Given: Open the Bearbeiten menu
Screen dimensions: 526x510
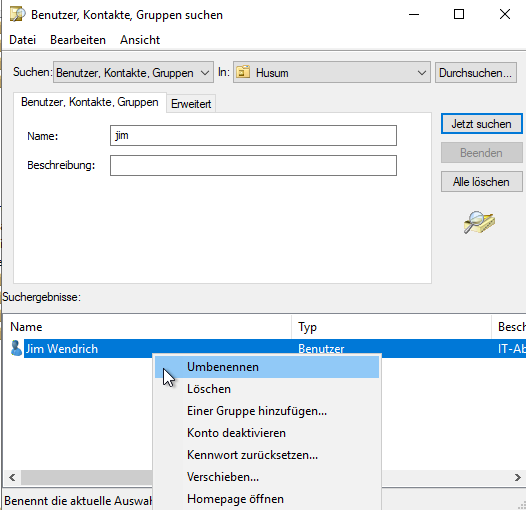Looking at the screenshot, I should (78, 40).
